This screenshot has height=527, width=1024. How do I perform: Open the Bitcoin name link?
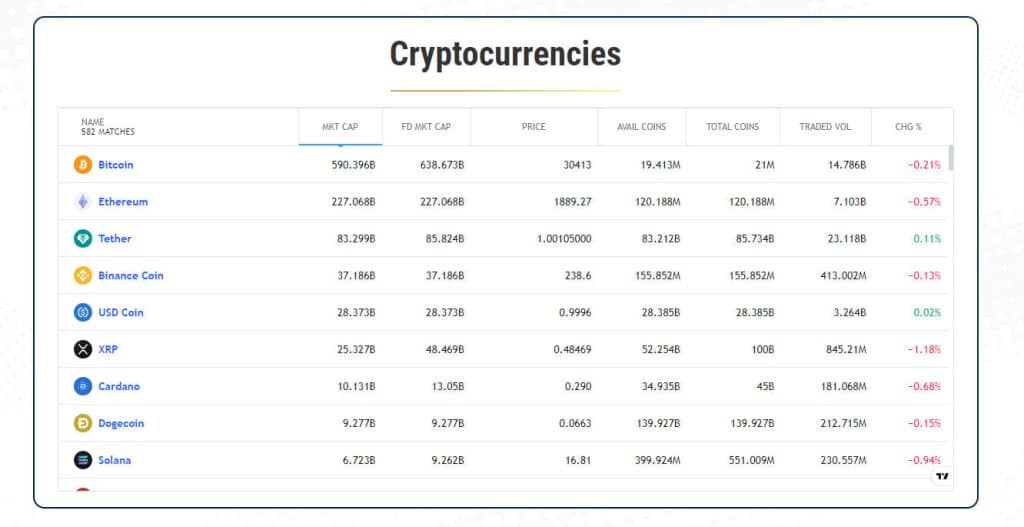pos(116,165)
